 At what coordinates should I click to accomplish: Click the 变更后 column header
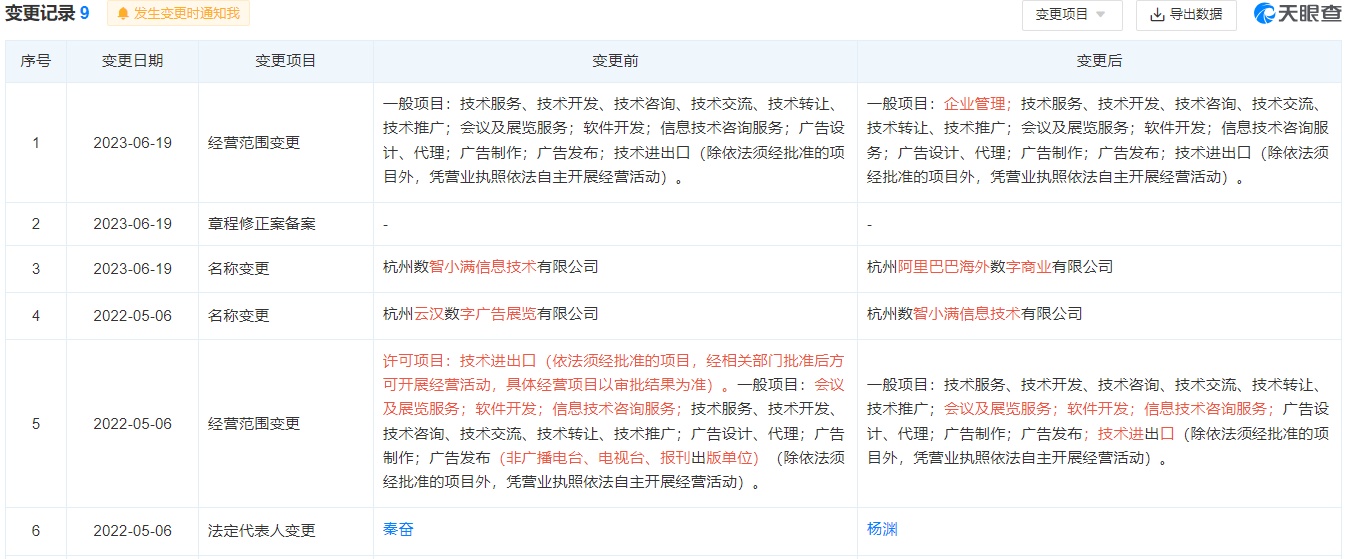[x=1099, y=61]
